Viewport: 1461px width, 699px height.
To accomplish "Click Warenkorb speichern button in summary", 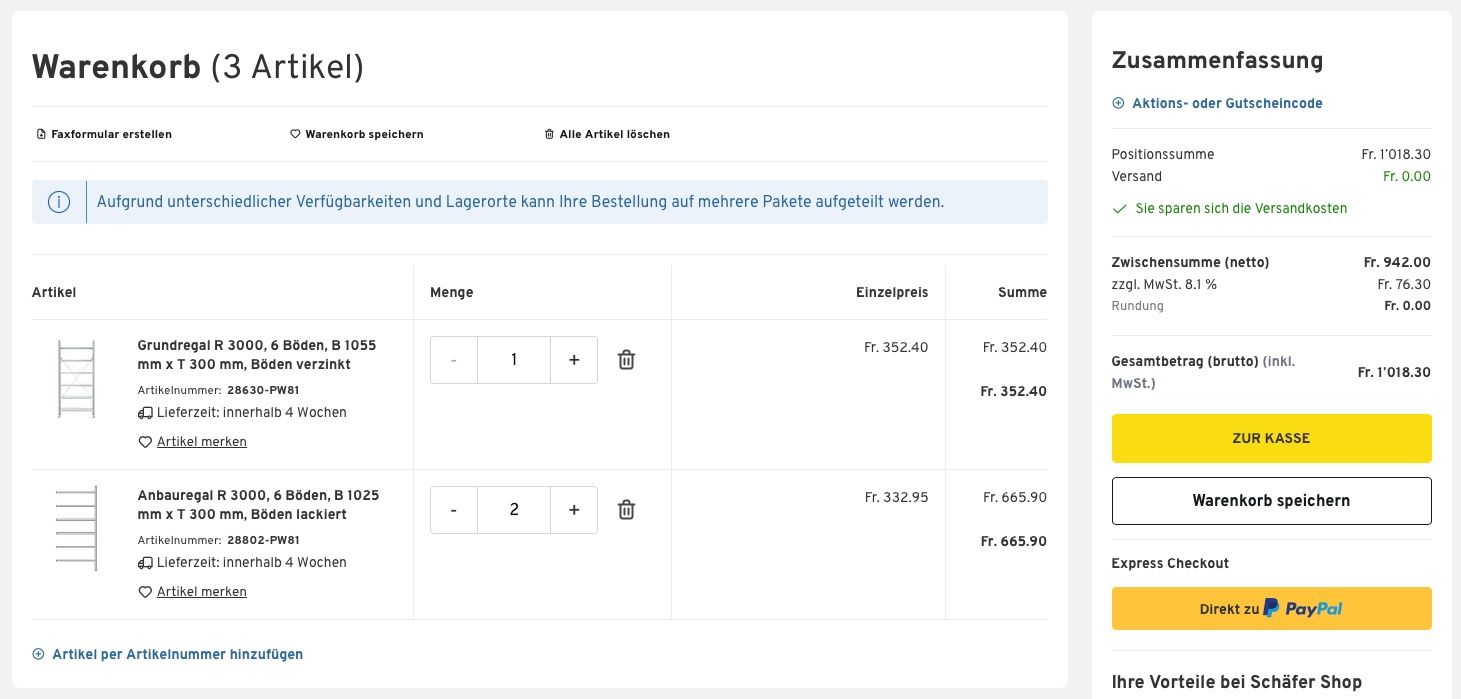I will coord(1271,501).
